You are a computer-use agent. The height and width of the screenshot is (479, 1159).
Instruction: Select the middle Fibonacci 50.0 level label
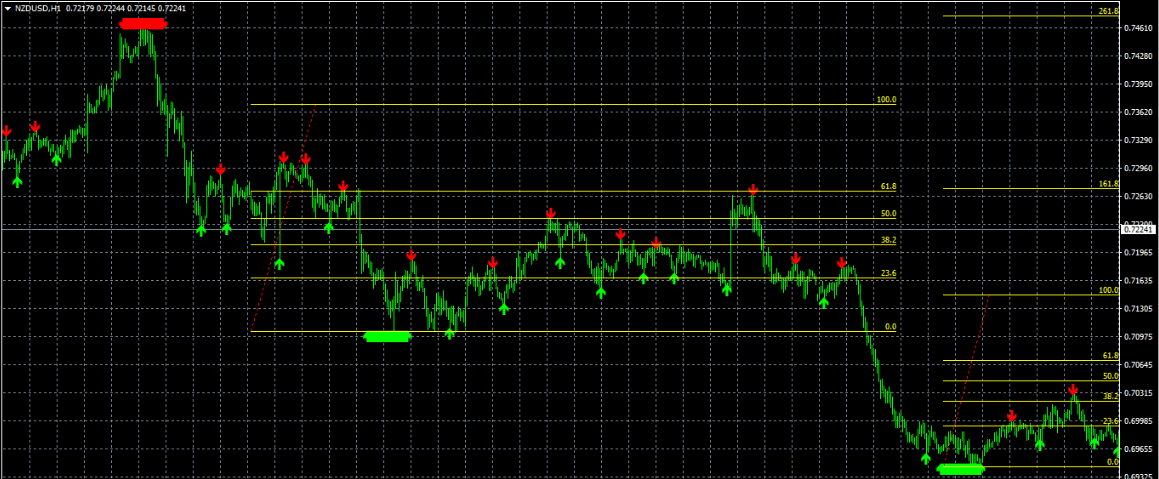(888, 214)
